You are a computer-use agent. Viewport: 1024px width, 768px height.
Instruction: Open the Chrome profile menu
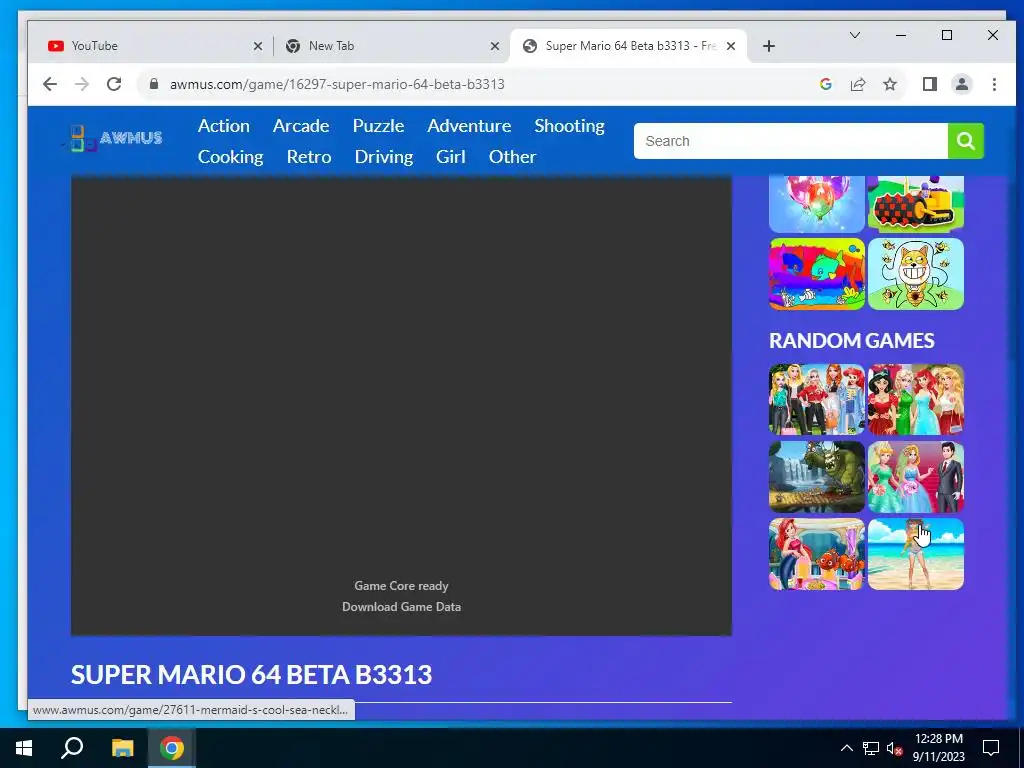(x=962, y=84)
